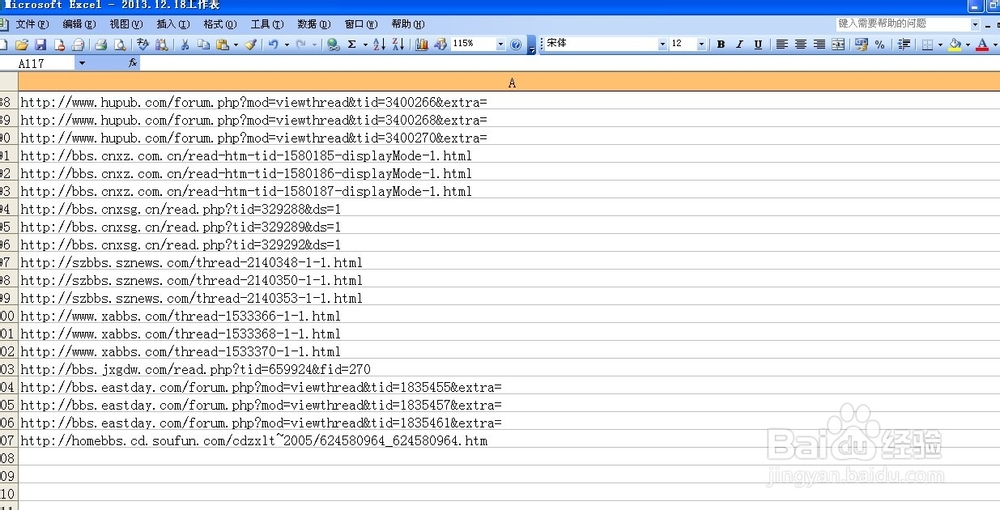
Task: Open the 115% zoom dropdown
Action: click(x=501, y=45)
